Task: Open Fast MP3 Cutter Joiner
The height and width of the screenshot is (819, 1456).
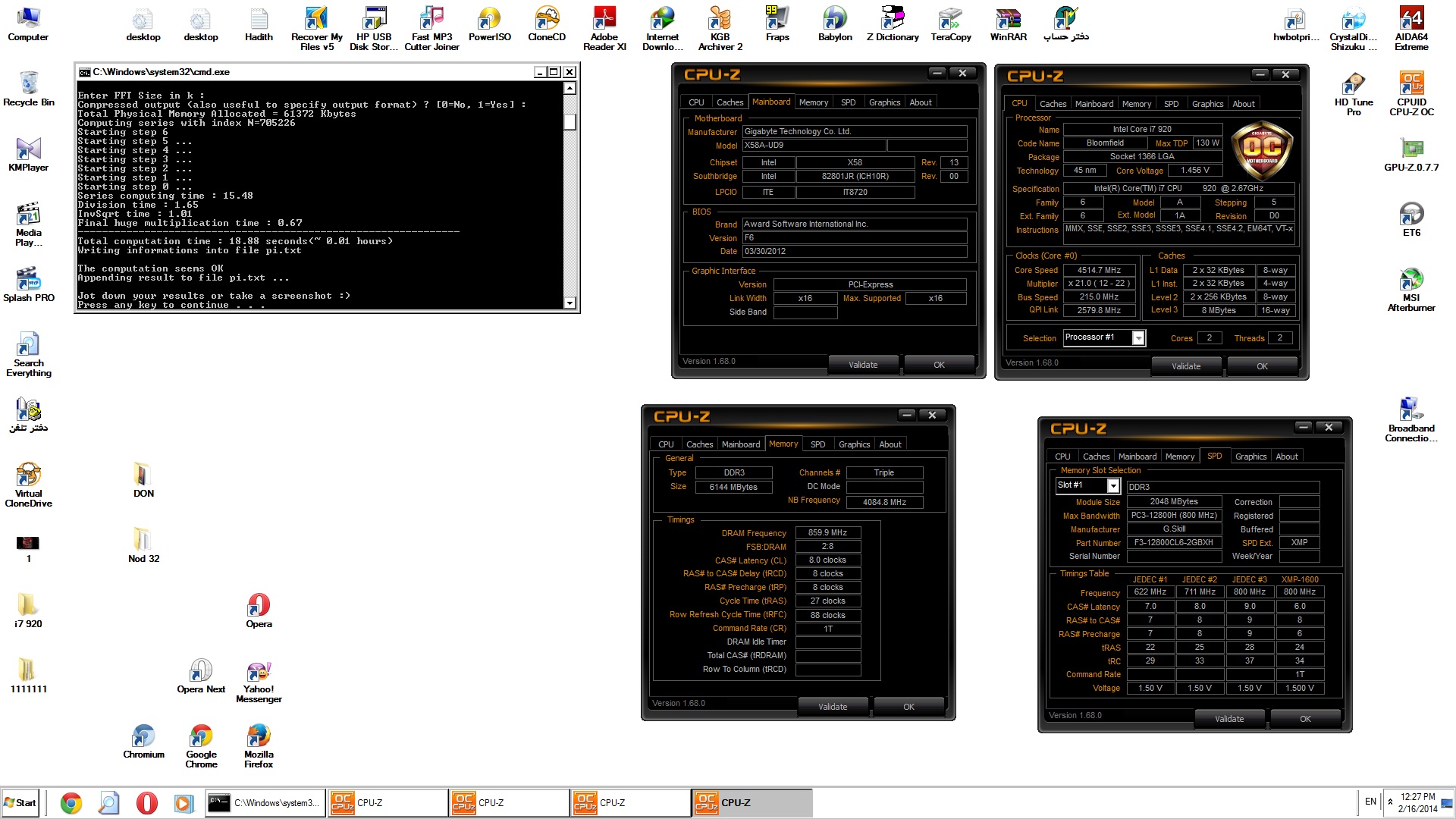Action: pyautogui.click(x=431, y=29)
